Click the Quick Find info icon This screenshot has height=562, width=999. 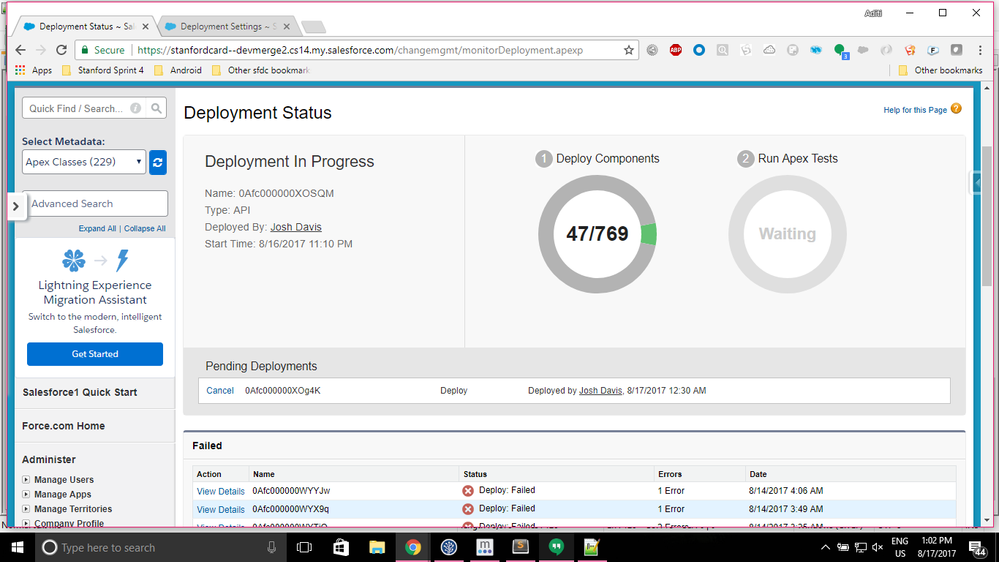[x=136, y=108]
